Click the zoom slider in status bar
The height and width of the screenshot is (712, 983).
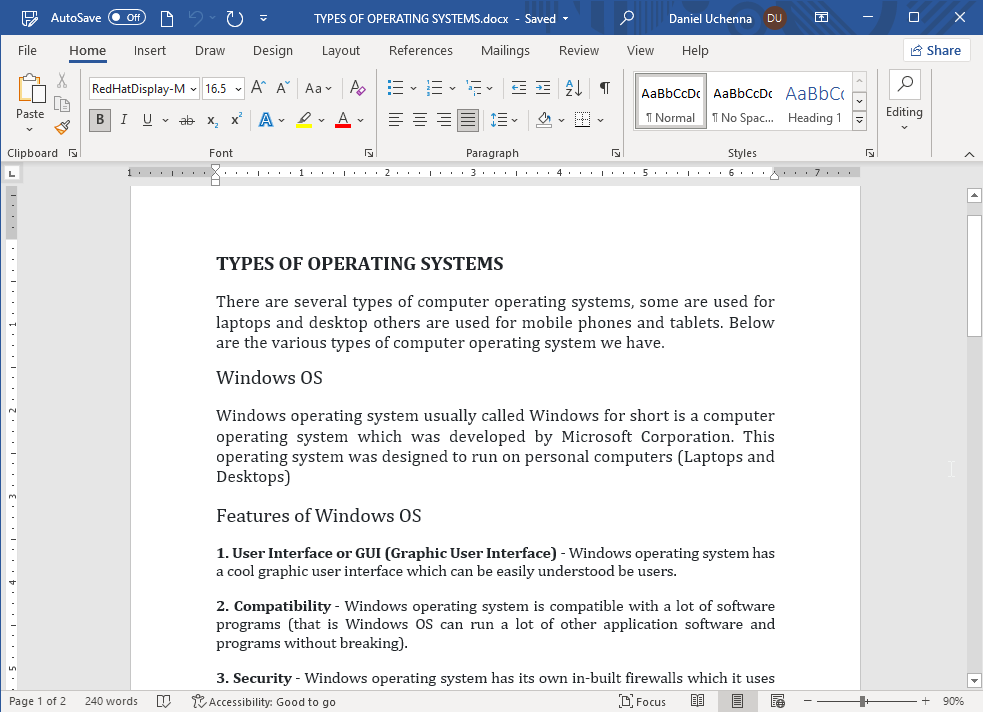863,701
